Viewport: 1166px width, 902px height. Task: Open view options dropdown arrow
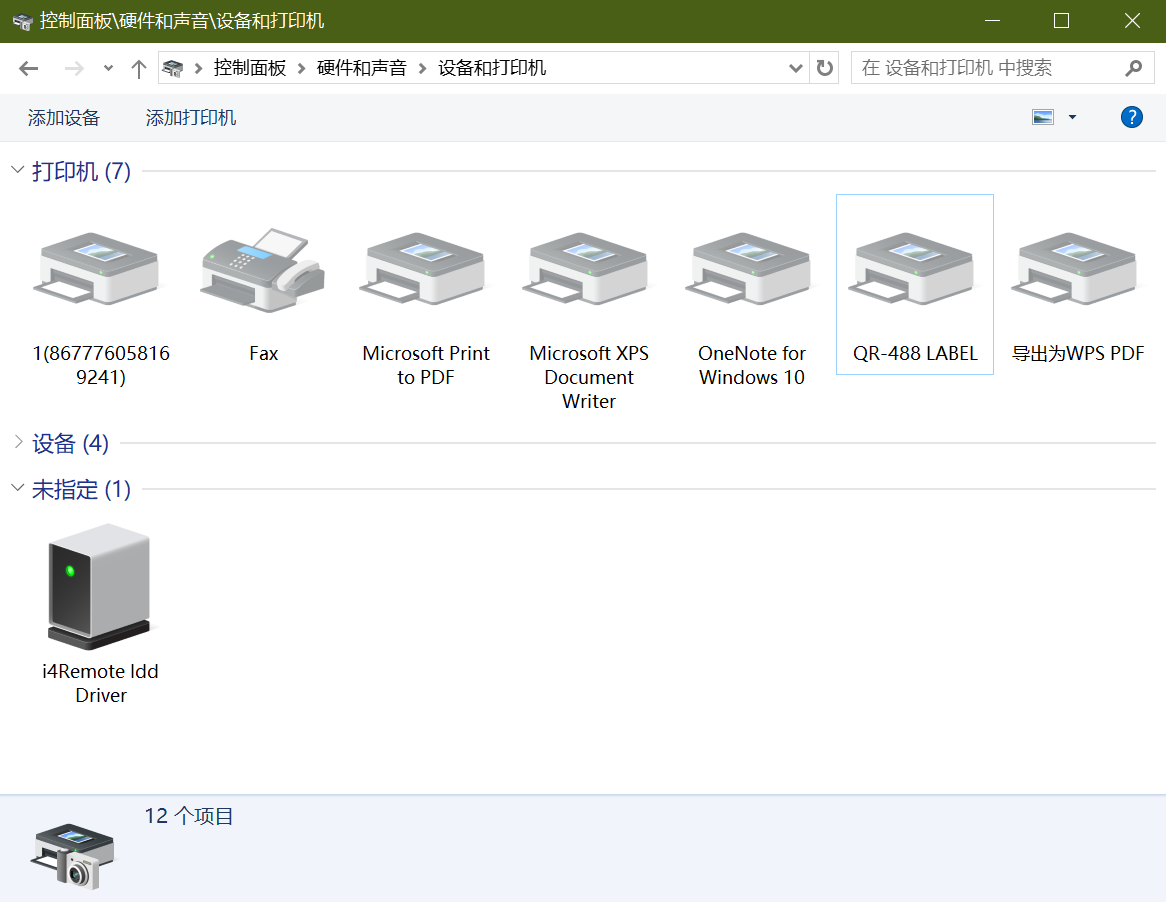pos(1072,117)
